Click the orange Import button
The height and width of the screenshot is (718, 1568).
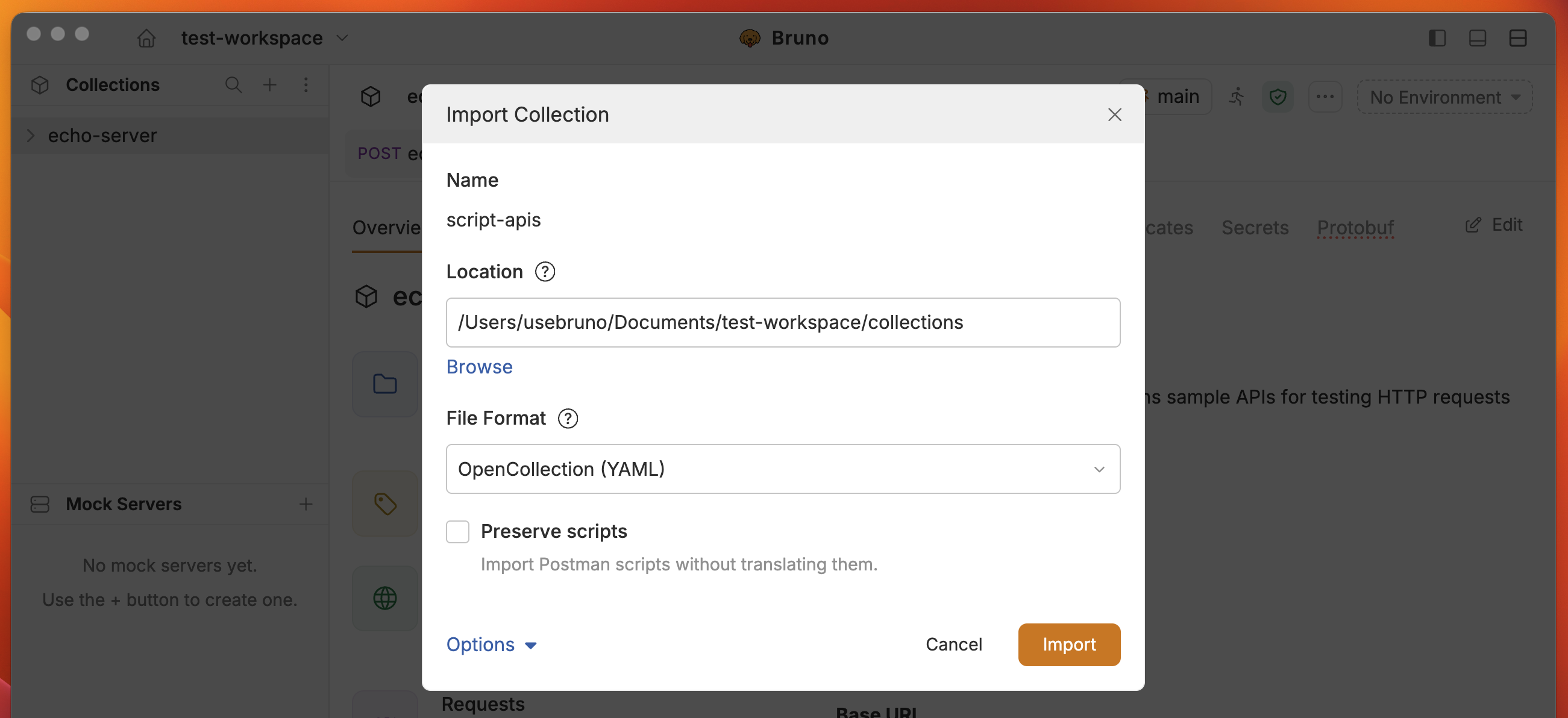click(1068, 645)
